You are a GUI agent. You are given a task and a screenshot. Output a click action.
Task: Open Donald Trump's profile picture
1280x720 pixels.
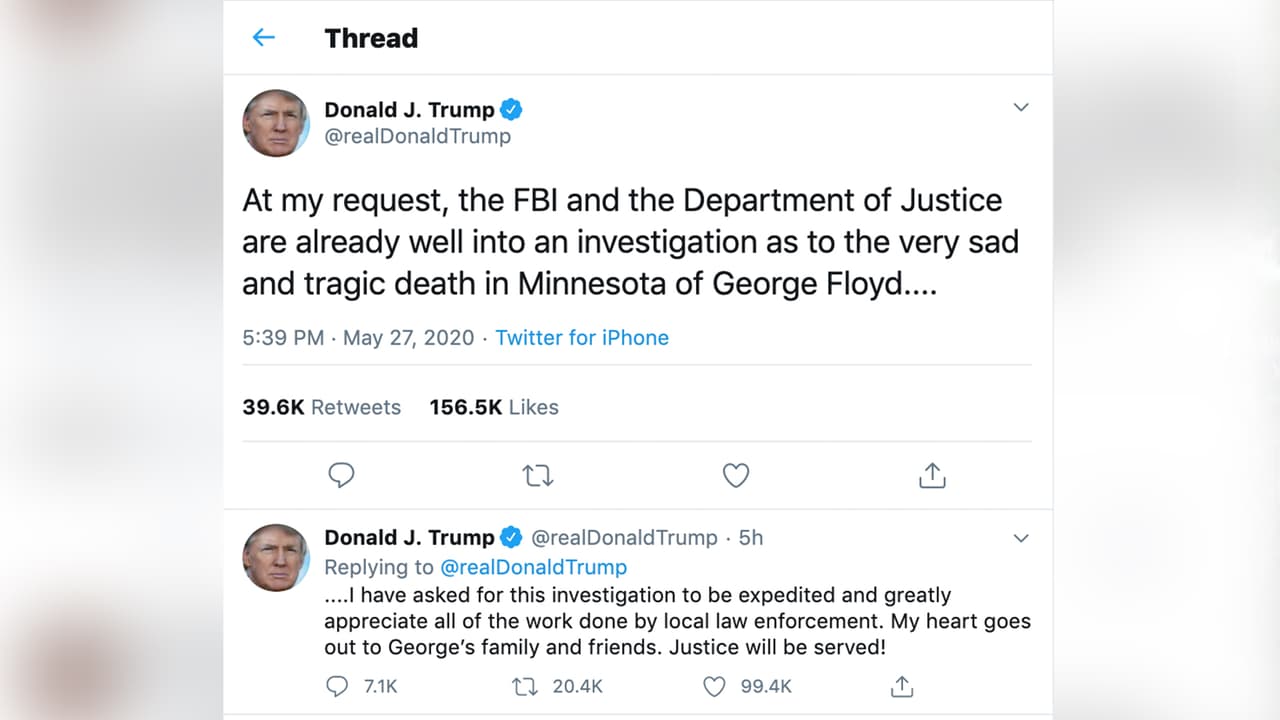coord(276,123)
